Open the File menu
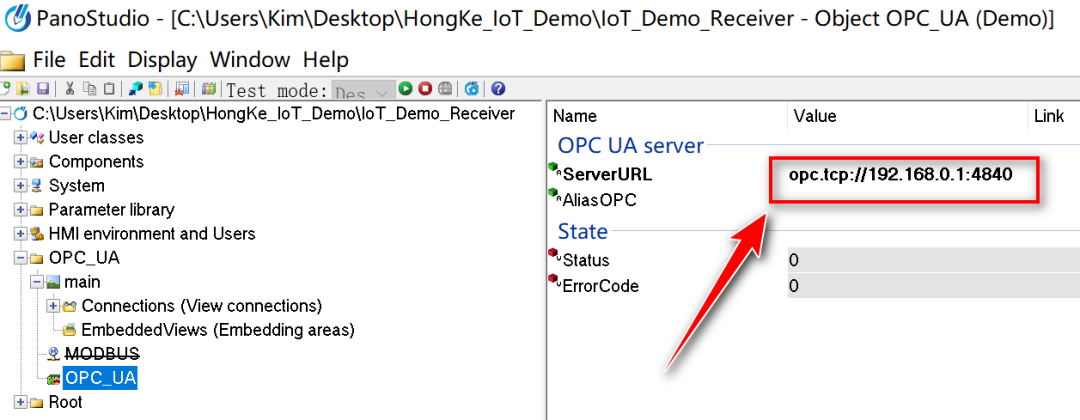 pyautogui.click(x=49, y=60)
